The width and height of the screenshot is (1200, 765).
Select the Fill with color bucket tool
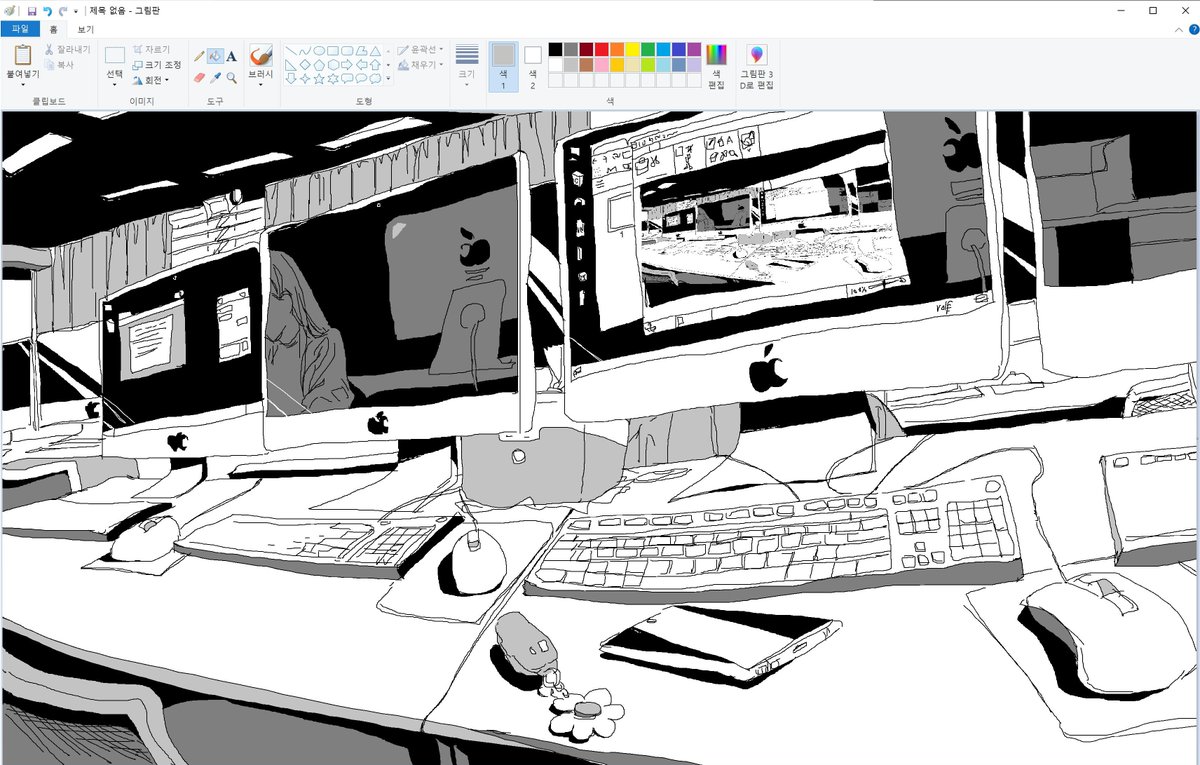pyautogui.click(x=215, y=57)
